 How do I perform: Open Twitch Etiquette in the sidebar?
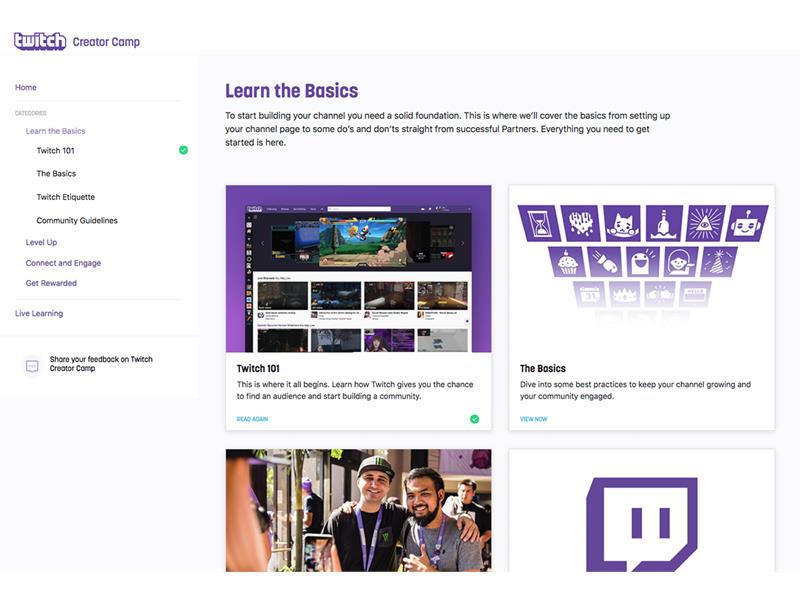pos(66,197)
